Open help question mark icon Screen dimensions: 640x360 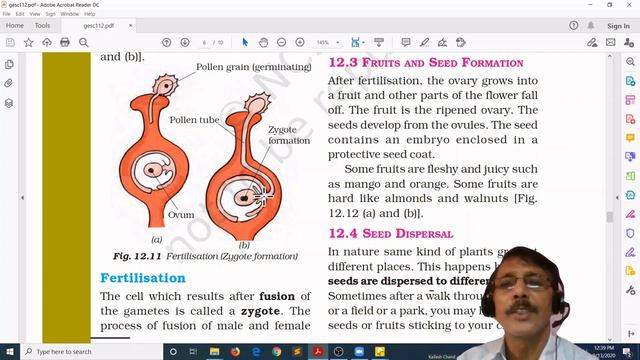point(573,25)
